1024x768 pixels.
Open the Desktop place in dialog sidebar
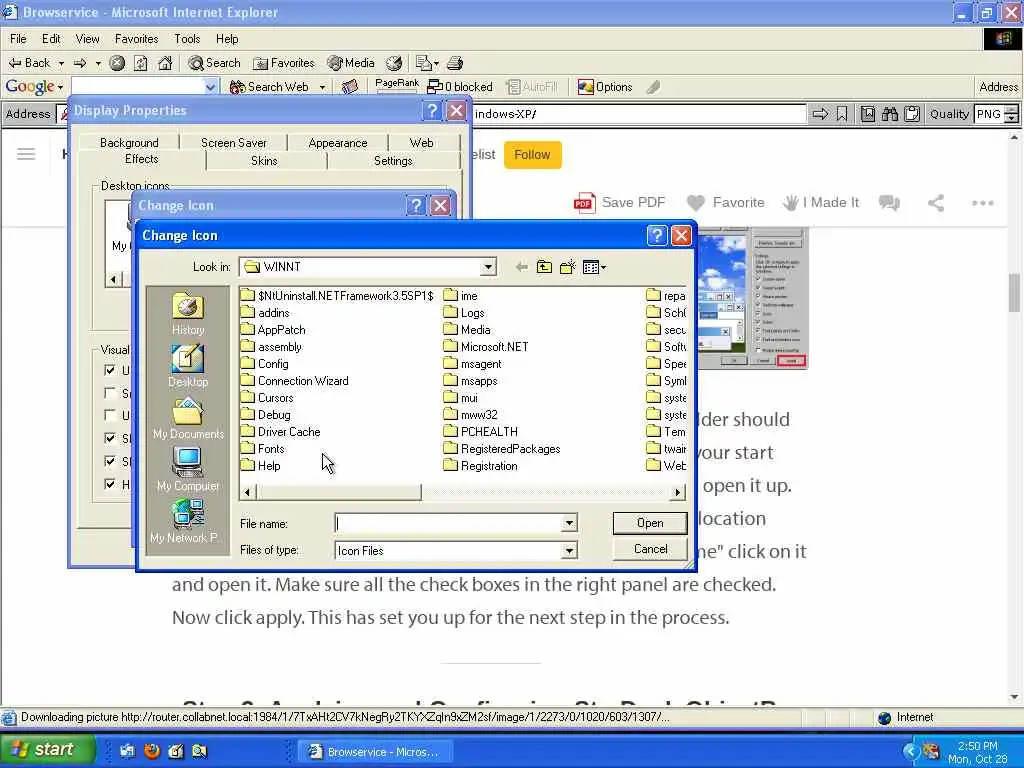click(x=188, y=366)
